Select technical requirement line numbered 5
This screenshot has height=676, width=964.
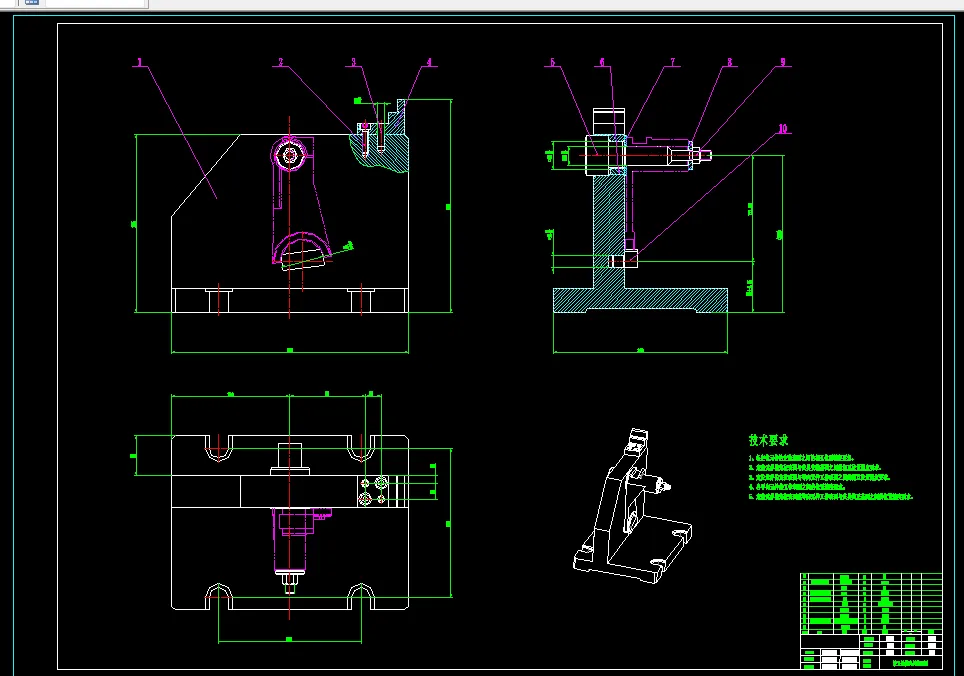[x=831, y=497]
